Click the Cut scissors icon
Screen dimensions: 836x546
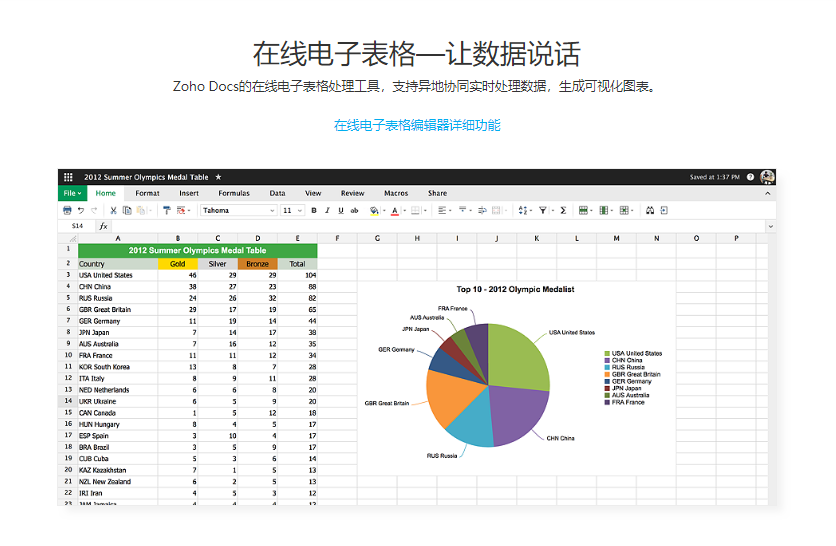[113, 211]
